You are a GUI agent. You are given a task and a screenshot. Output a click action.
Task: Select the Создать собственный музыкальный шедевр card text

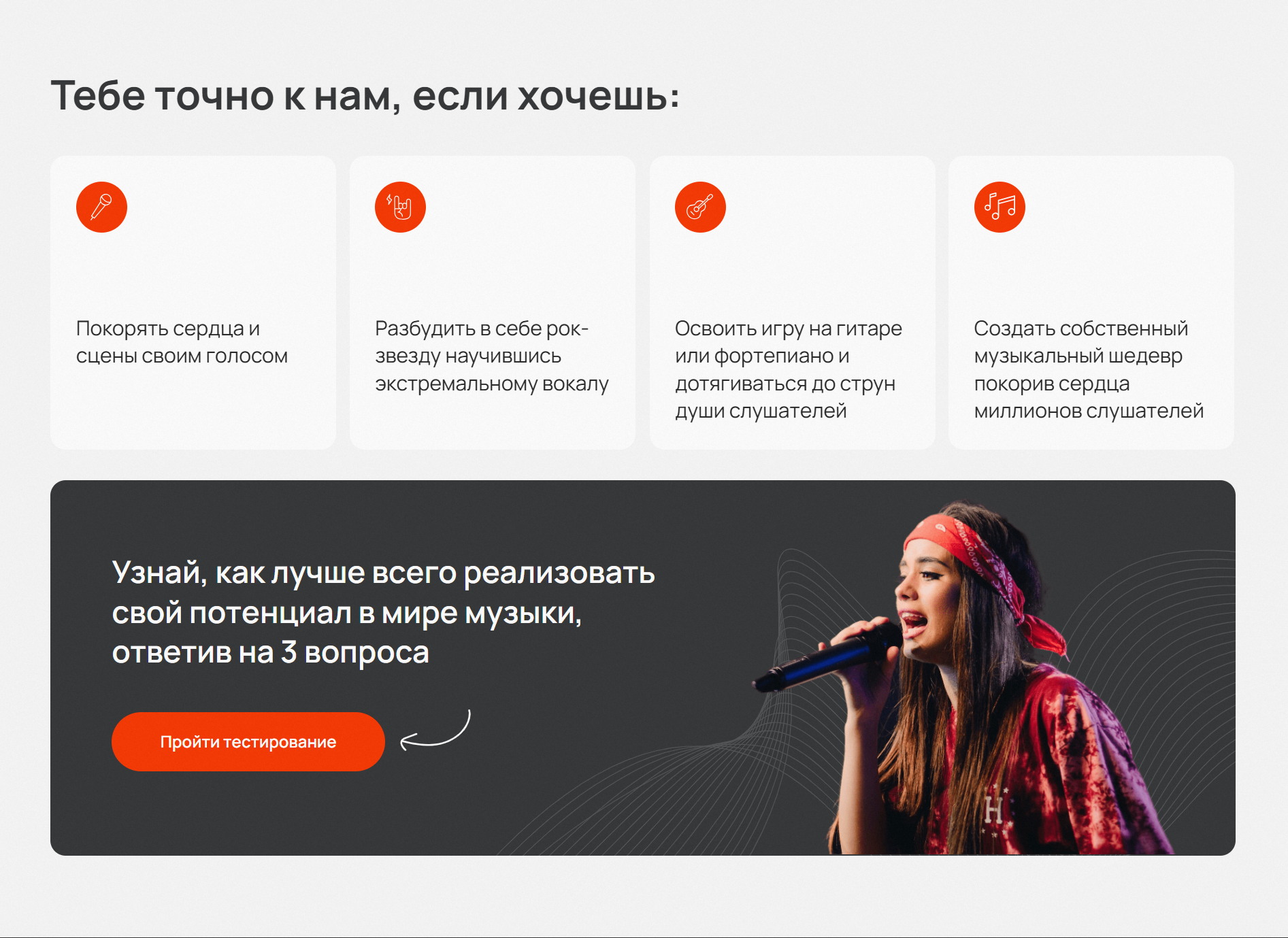(1089, 369)
